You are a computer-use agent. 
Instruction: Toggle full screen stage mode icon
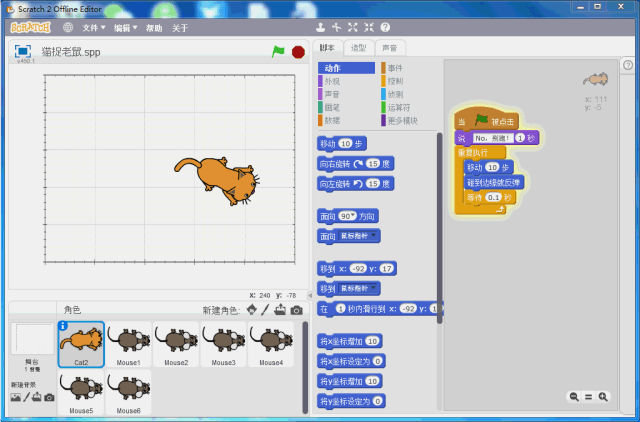23,51
